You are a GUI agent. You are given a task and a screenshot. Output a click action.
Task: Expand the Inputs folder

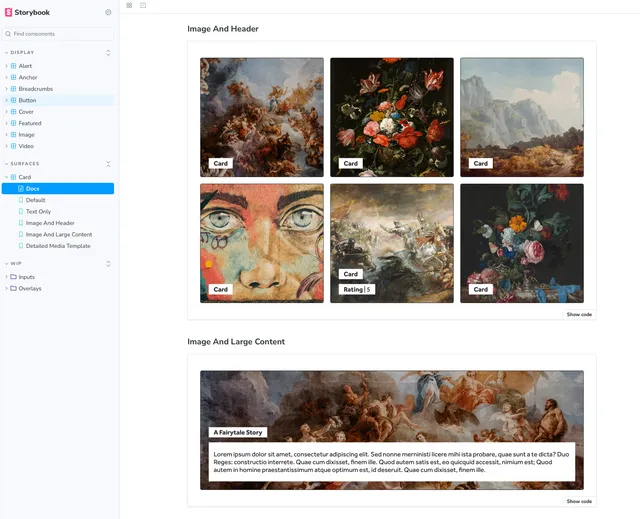coord(7,277)
